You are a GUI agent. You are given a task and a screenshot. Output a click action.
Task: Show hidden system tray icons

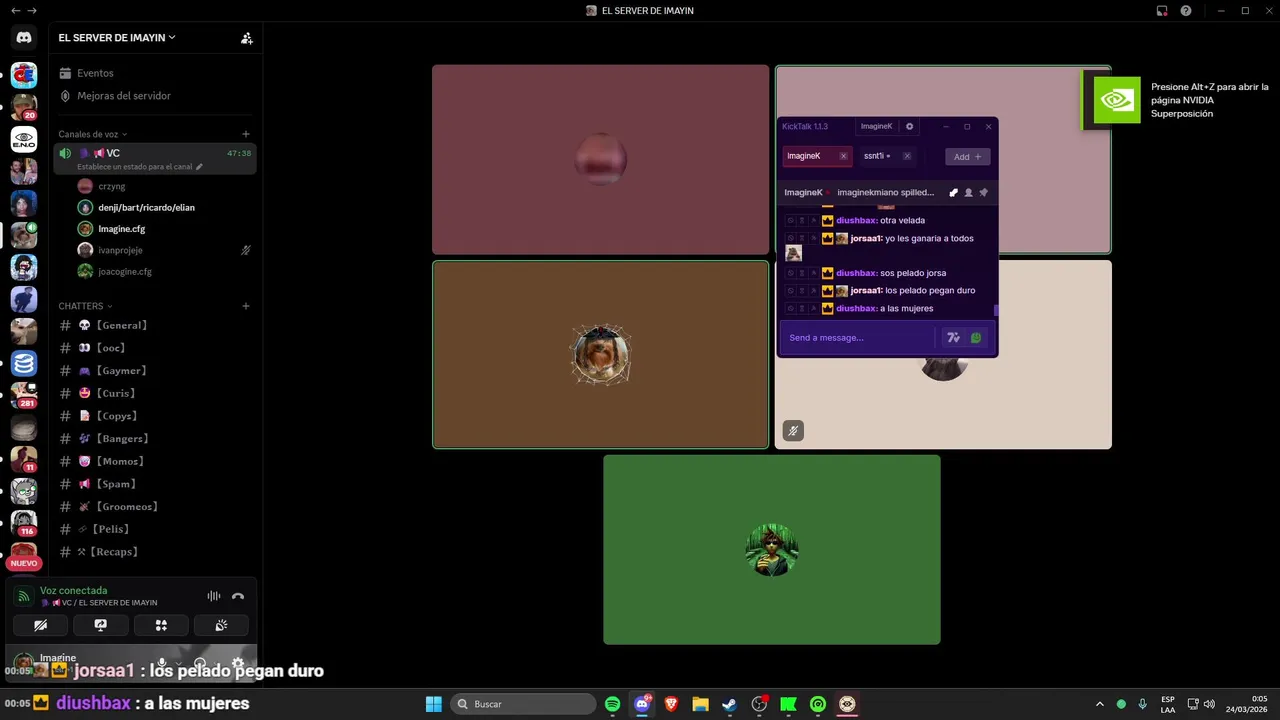[1100, 704]
